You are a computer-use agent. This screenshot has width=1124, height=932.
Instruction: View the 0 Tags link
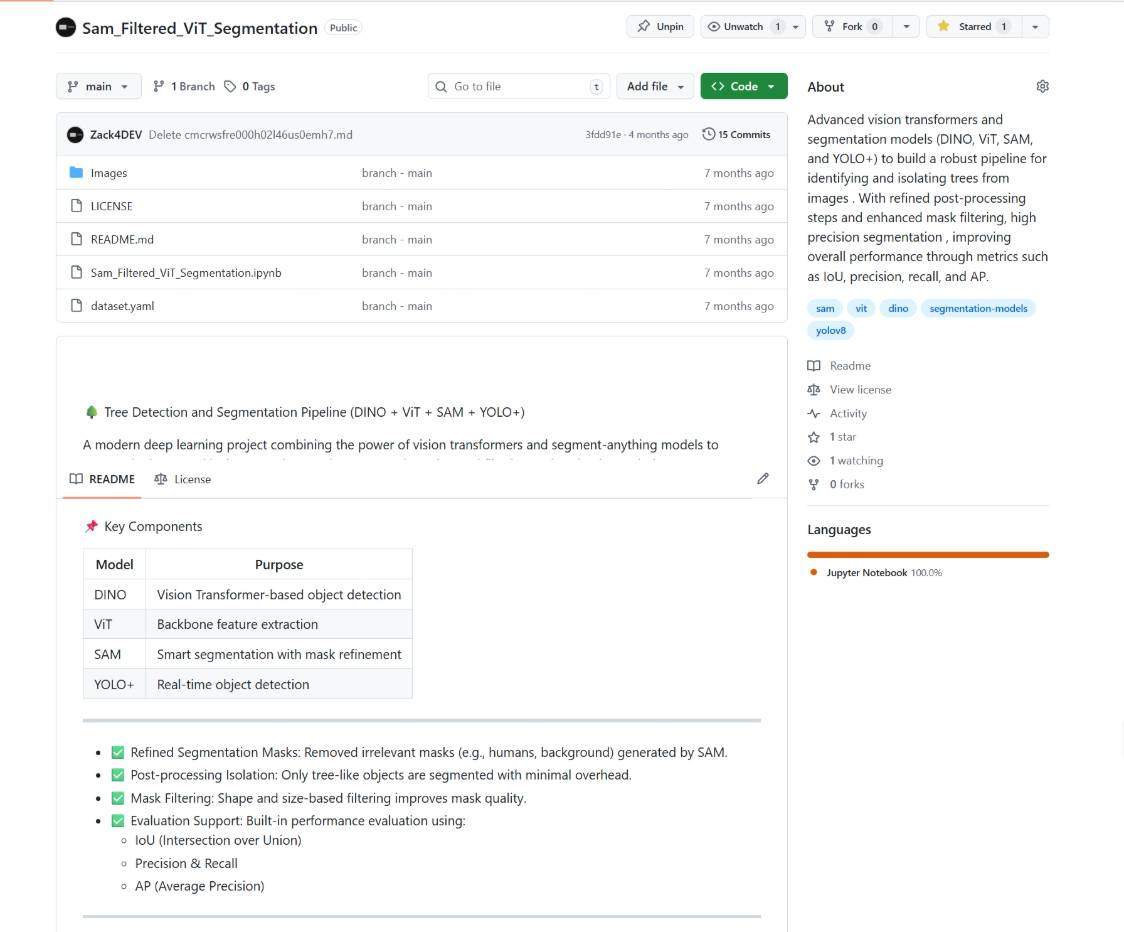pyautogui.click(x=249, y=86)
